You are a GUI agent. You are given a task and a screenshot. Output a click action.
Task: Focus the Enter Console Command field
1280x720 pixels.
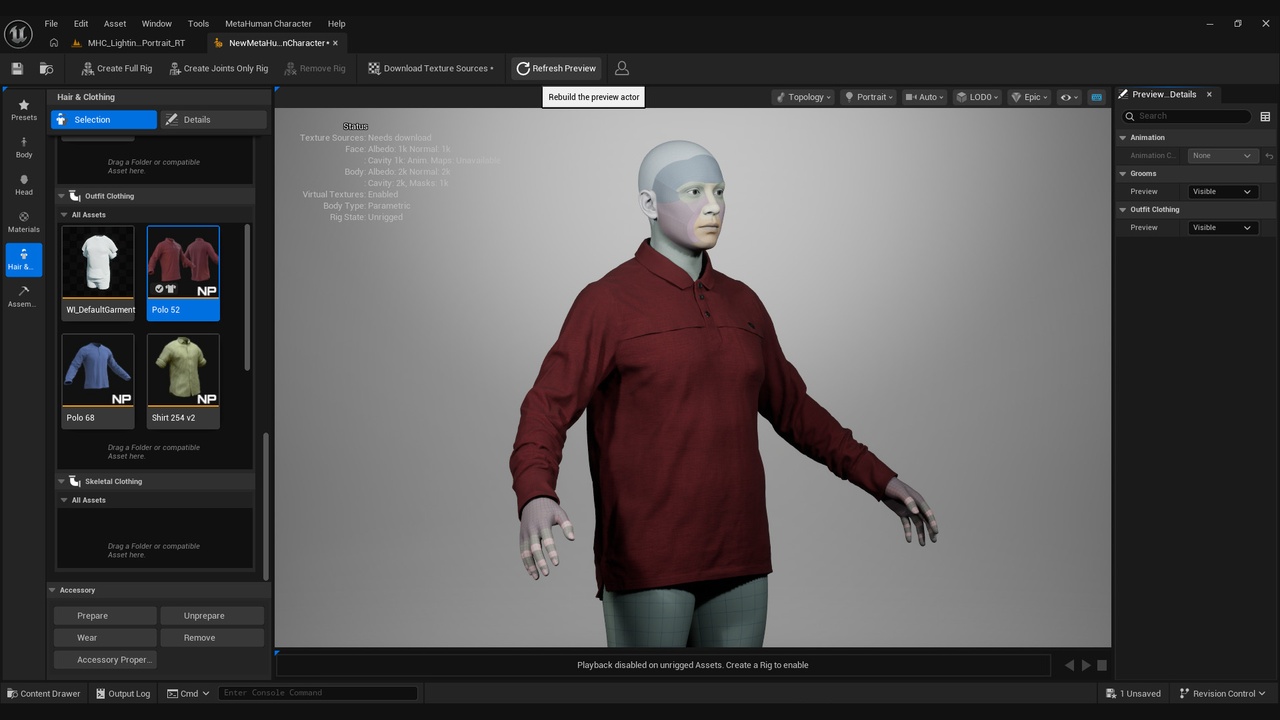[x=318, y=693]
